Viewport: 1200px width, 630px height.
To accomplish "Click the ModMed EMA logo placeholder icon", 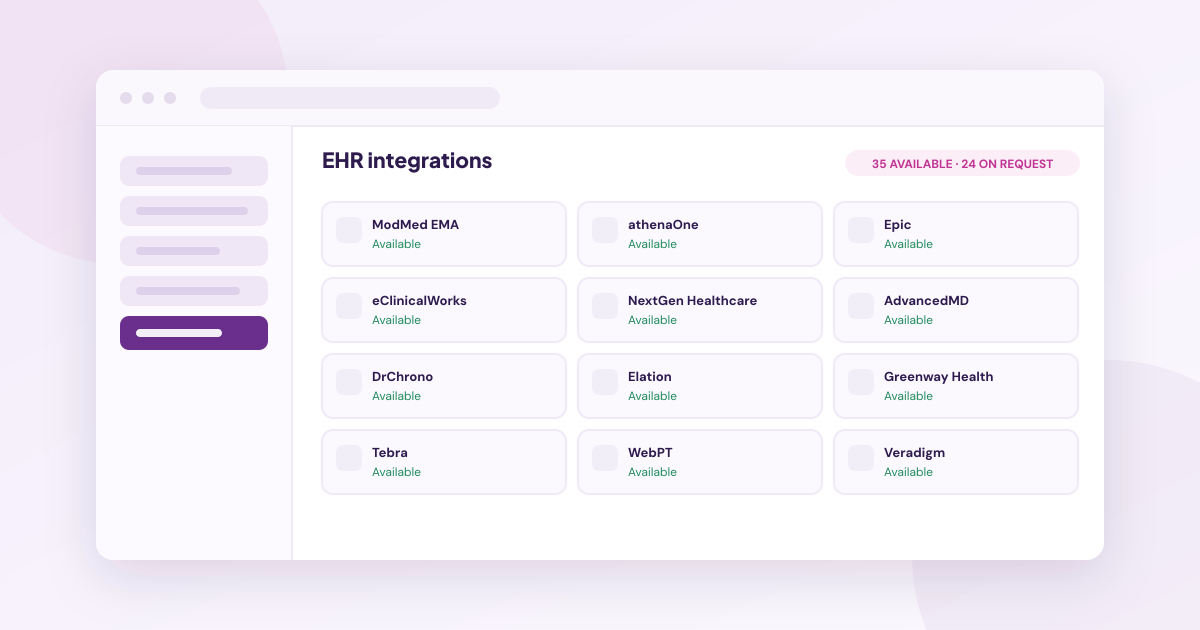I will (x=349, y=230).
